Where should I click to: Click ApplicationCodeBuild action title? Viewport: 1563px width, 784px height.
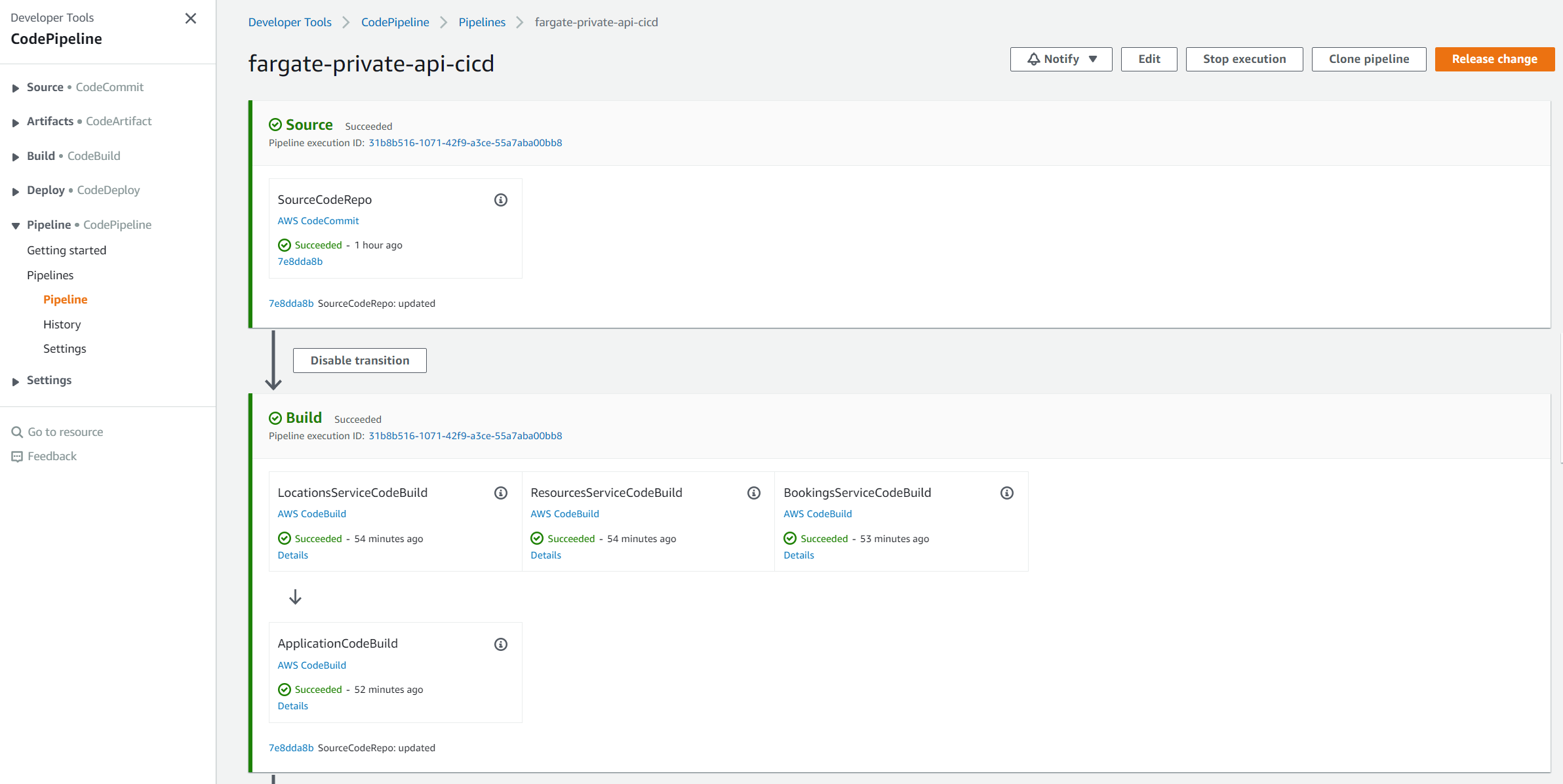(x=338, y=644)
